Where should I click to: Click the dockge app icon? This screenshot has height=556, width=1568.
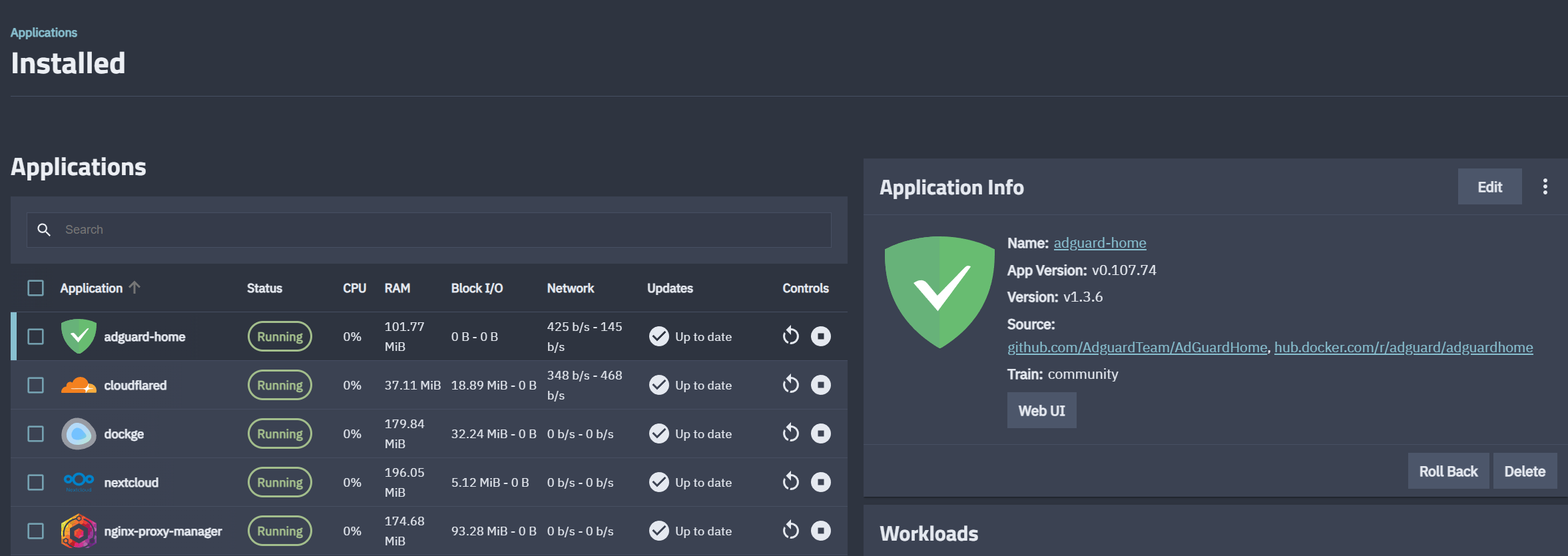[79, 433]
